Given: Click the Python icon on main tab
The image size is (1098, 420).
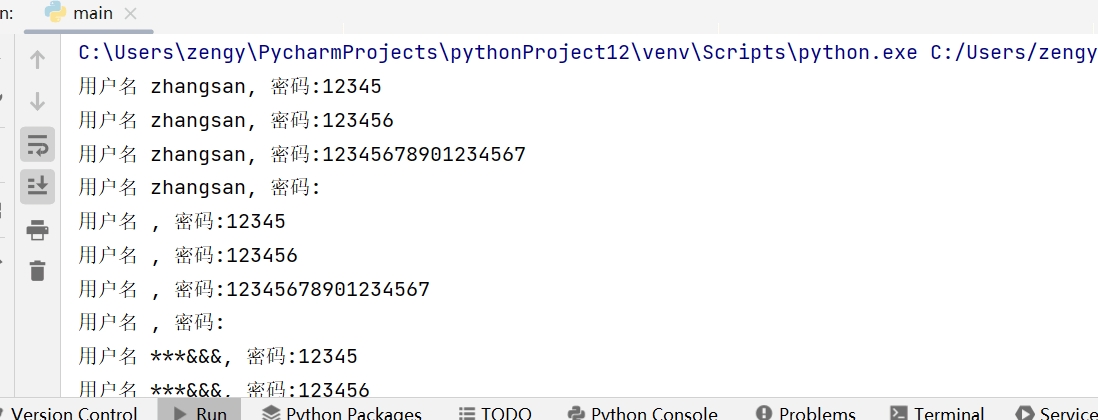Looking at the screenshot, I should 56,14.
